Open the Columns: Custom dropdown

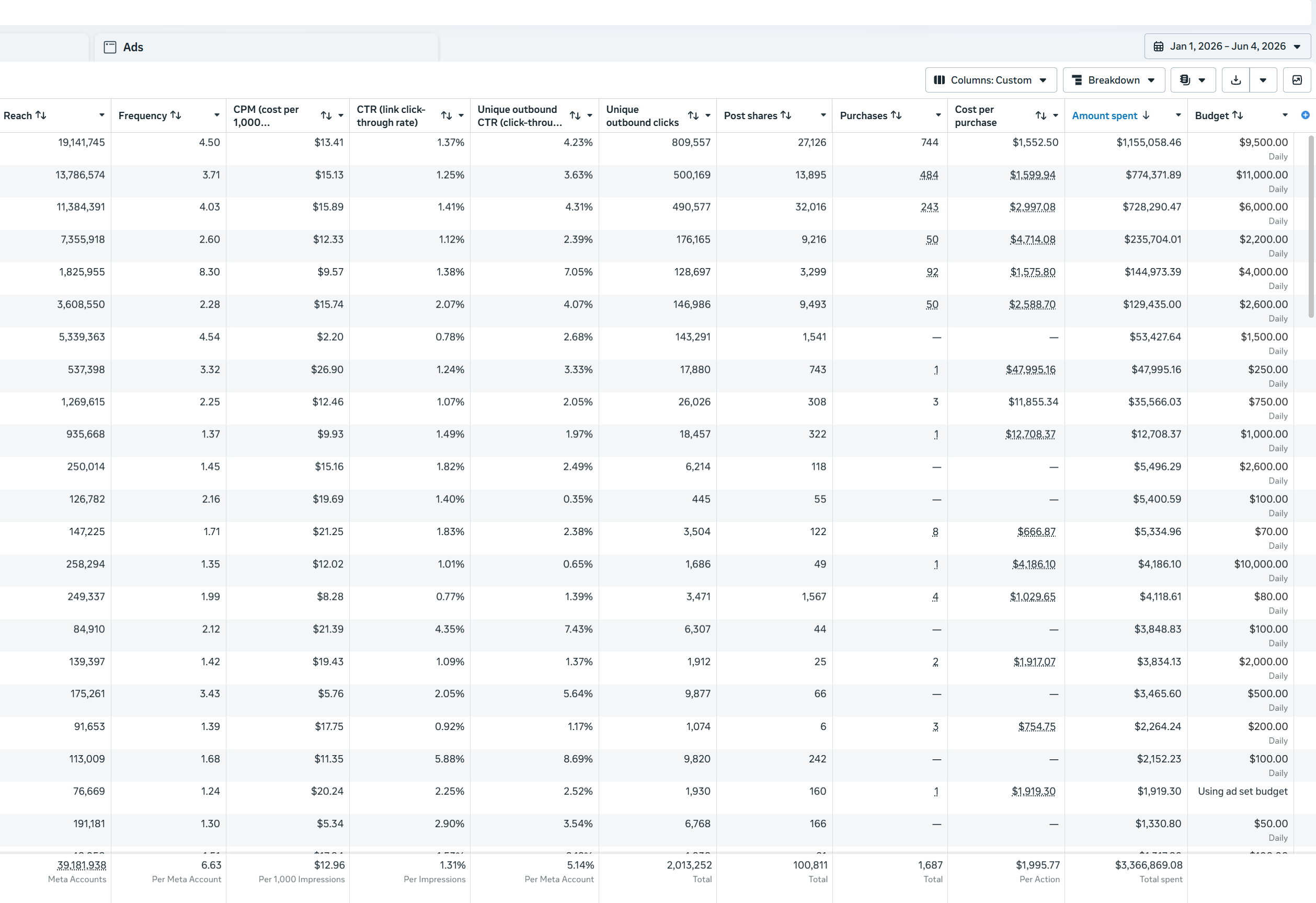click(990, 80)
